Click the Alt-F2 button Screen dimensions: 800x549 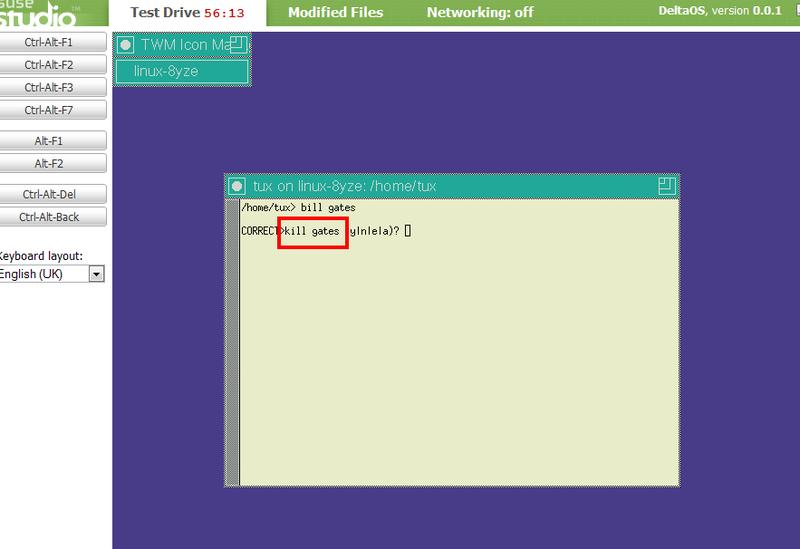54,163
